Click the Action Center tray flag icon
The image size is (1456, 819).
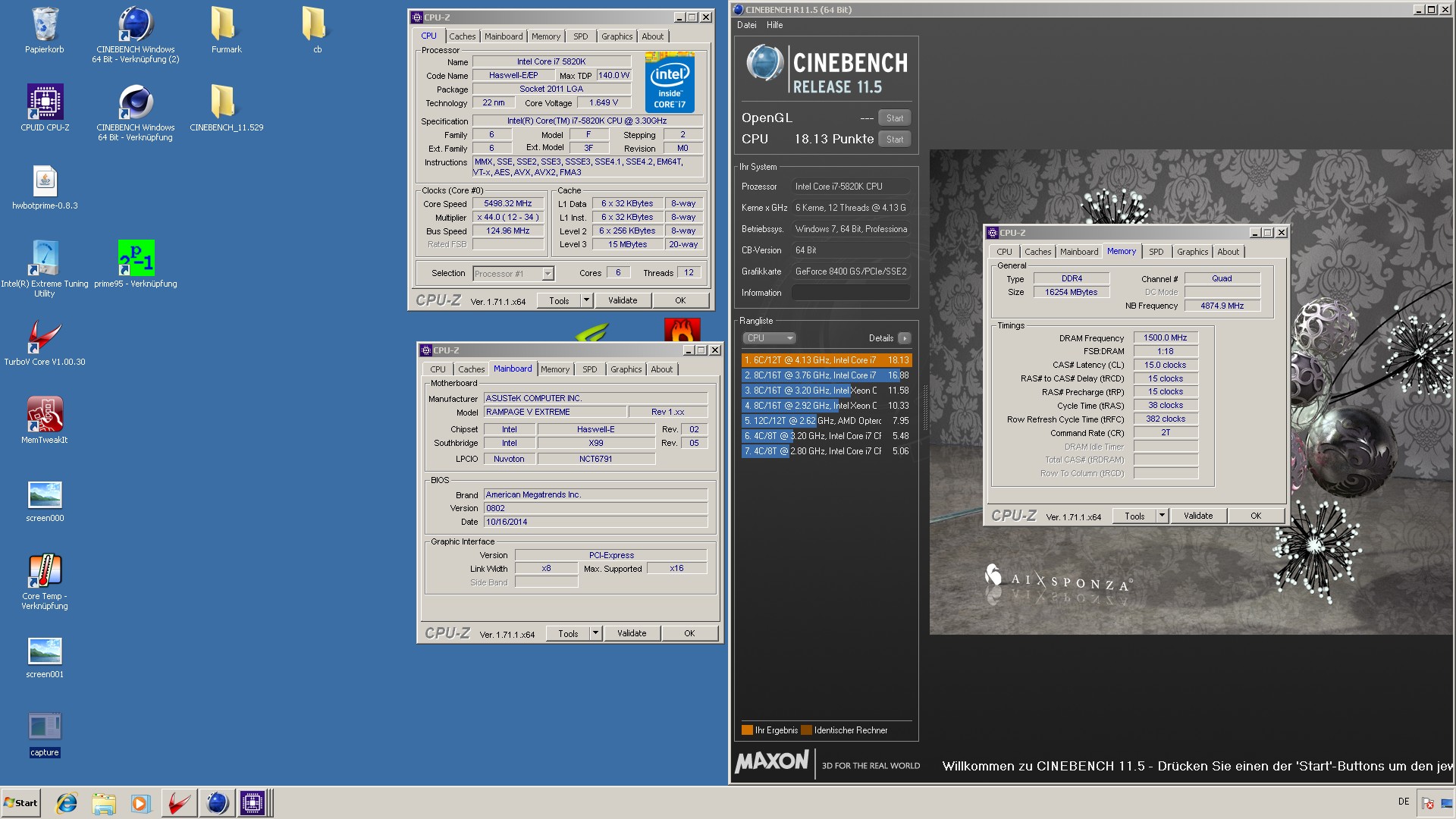[x=1427, y=802]
